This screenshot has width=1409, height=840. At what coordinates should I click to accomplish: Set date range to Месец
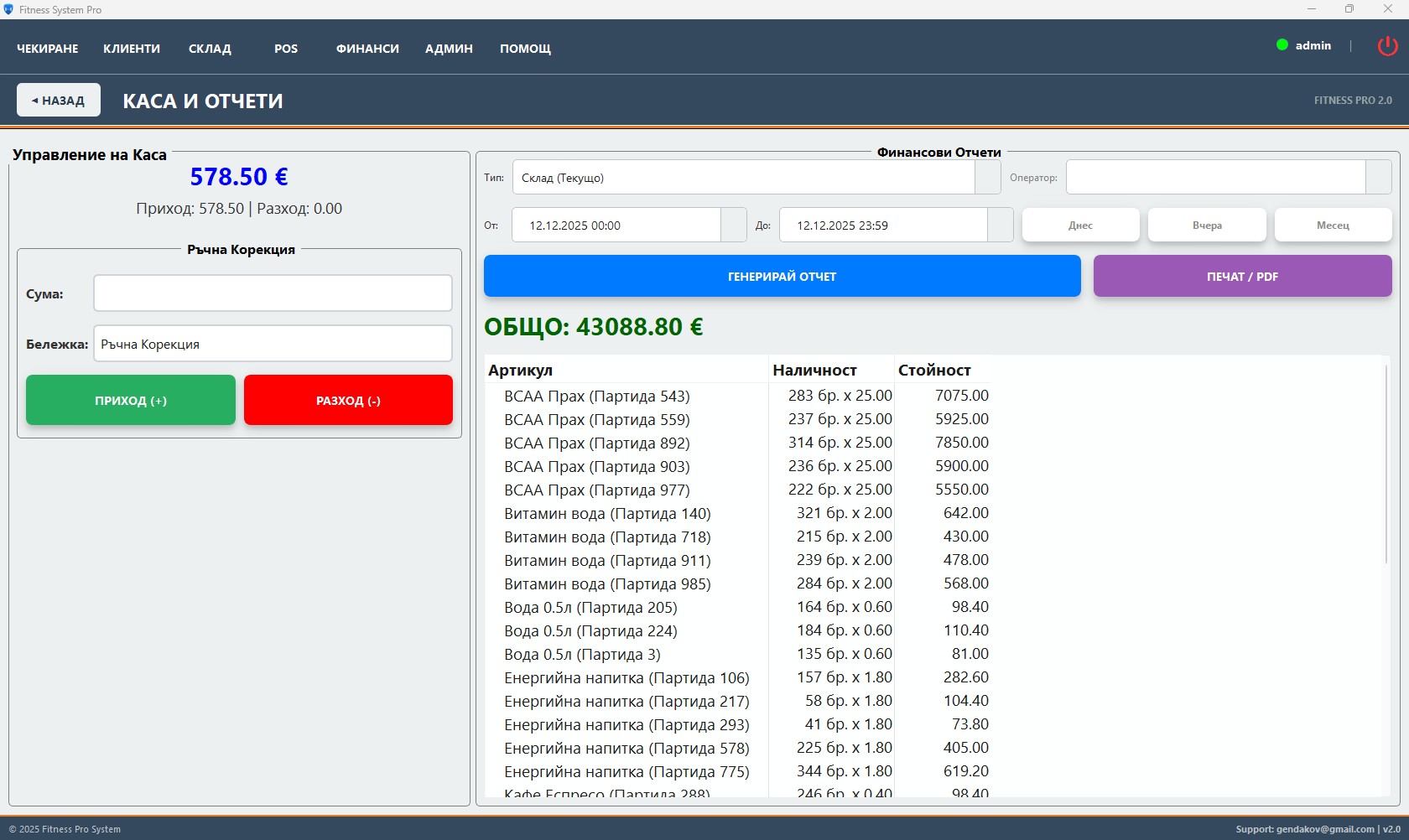[x=1333, y=226]
